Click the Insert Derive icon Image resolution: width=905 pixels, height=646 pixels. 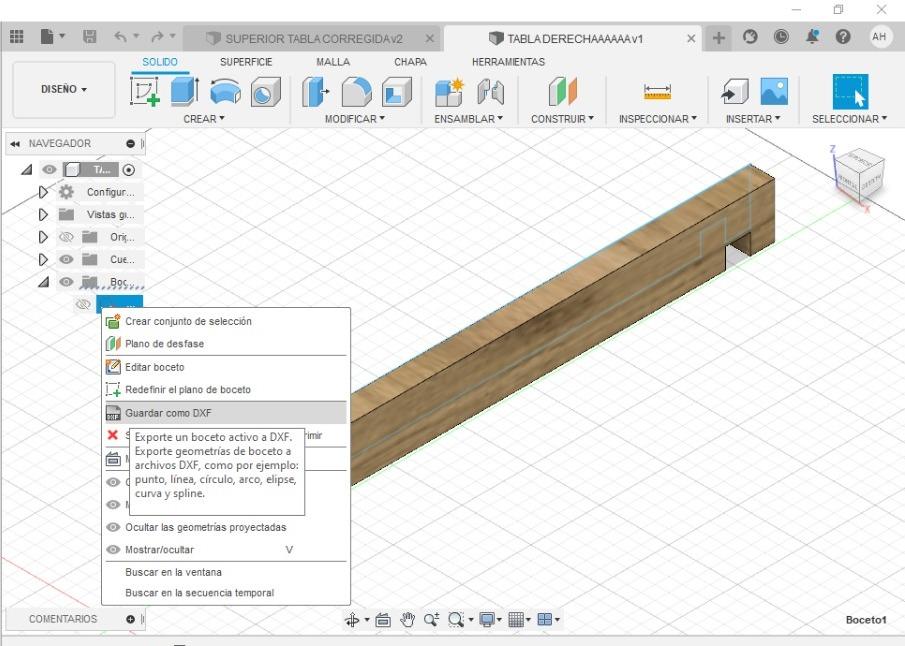pyautogui.click(x=735, y=91)
